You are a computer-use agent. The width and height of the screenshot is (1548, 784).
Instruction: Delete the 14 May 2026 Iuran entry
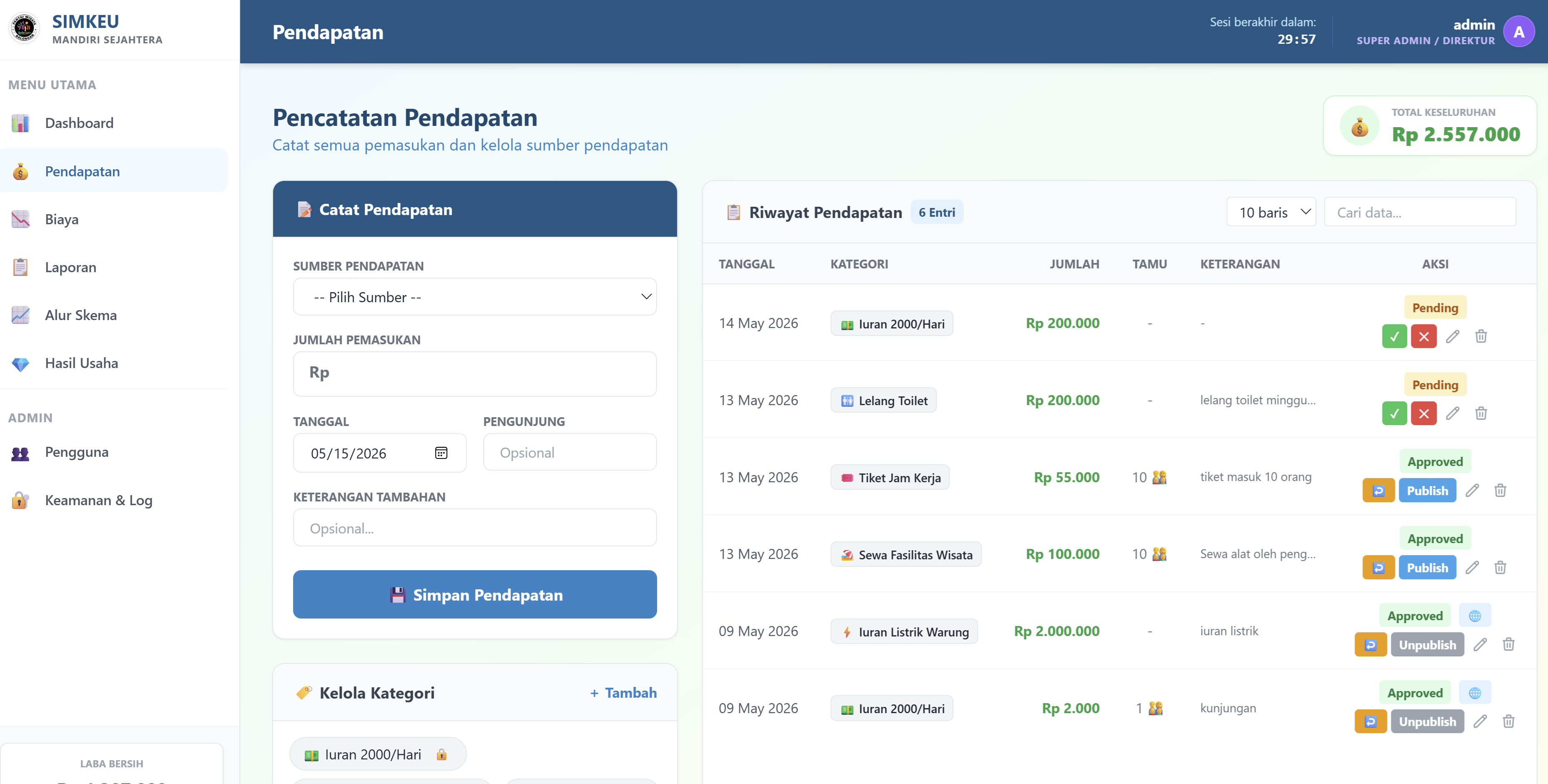click(x=1481, y=336)
